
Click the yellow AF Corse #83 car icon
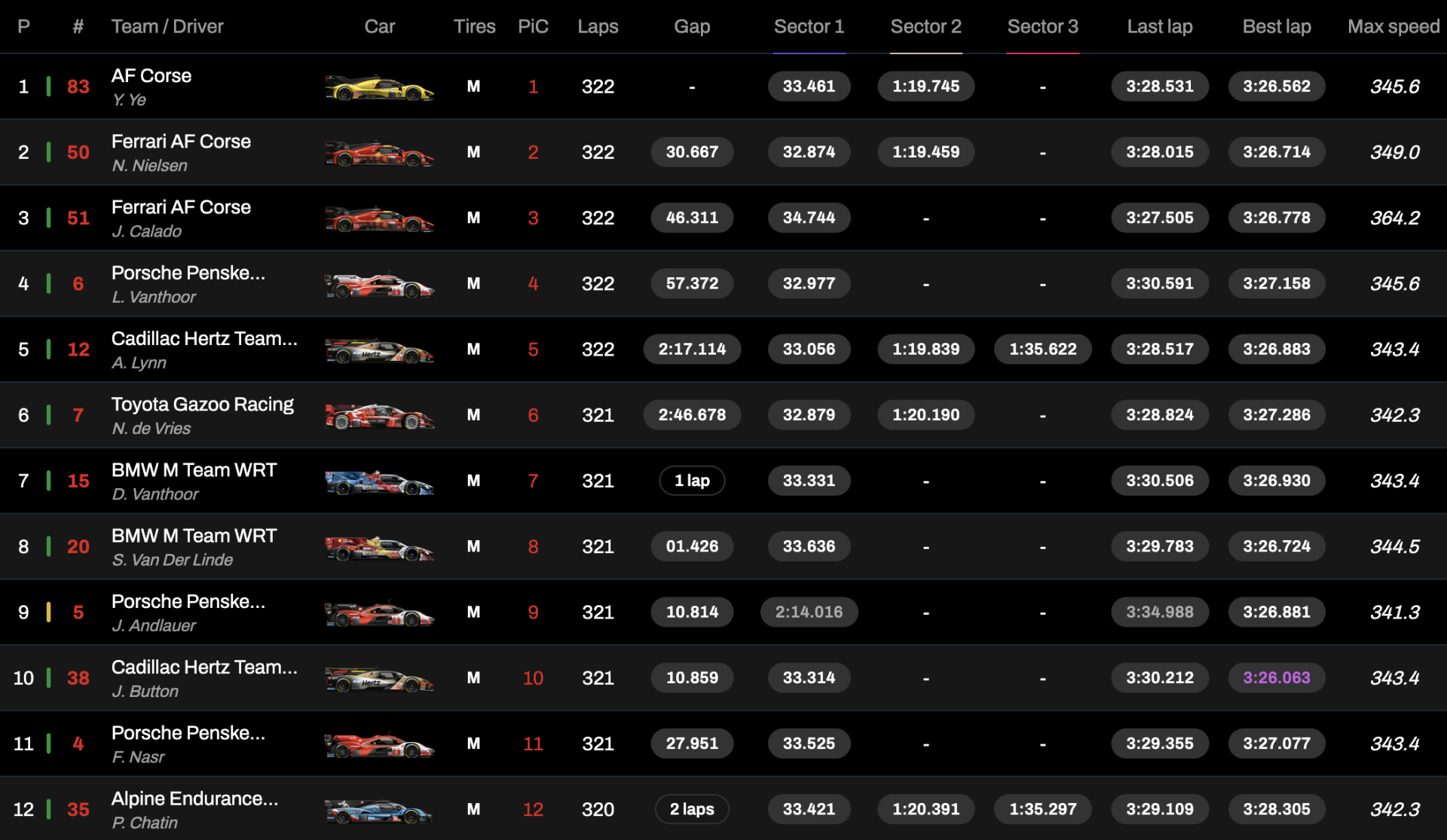pos(379,88)
